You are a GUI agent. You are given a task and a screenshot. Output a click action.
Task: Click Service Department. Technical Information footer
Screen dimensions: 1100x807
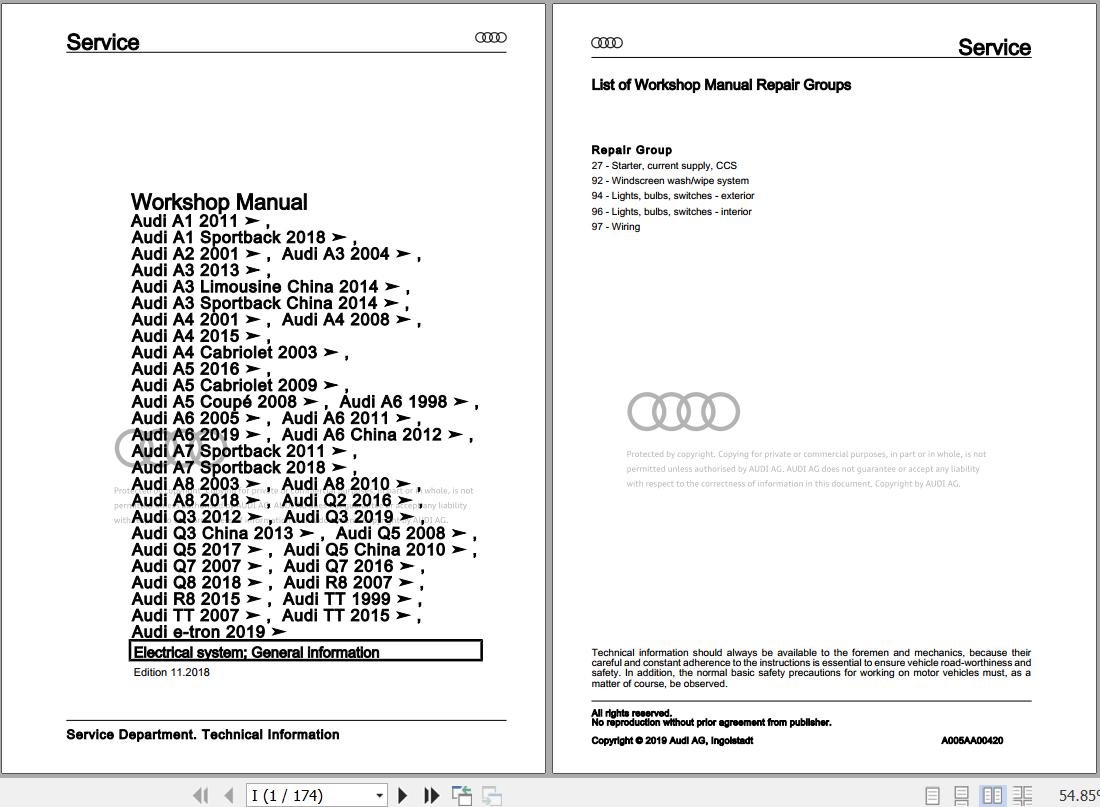coord(203,735)
